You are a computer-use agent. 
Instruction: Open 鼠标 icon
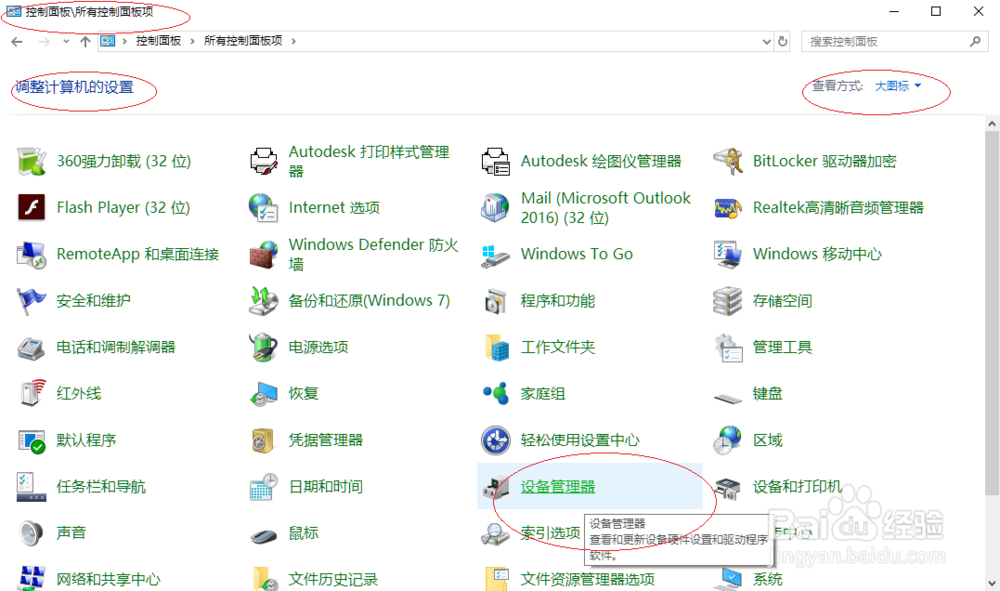click(x=263, y=536)
